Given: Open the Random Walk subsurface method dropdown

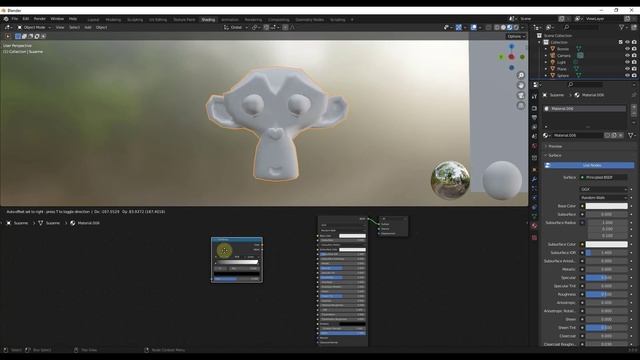Looking at the screenshot, I should [604, 198].
